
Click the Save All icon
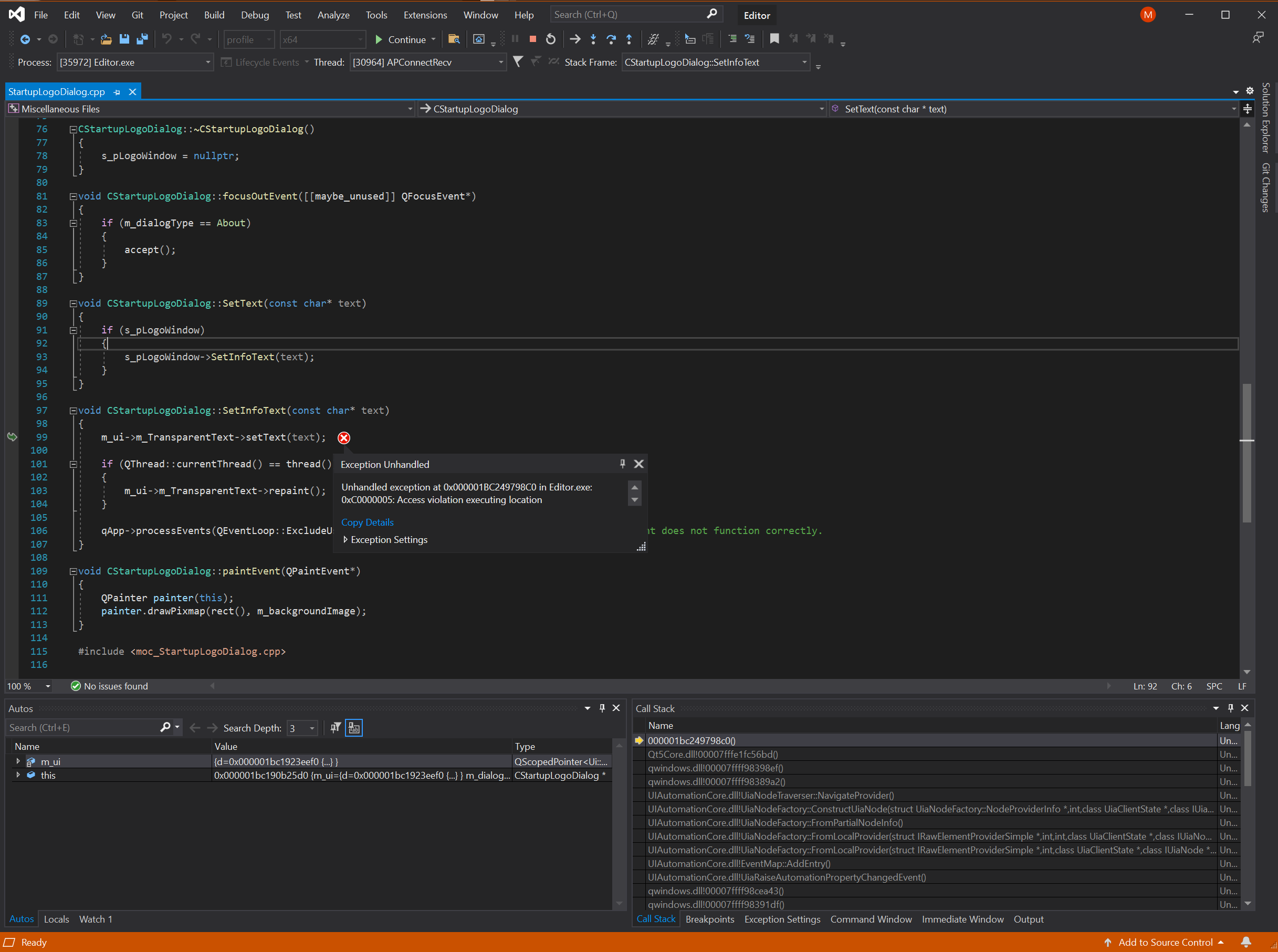click(x=142, y=39)
